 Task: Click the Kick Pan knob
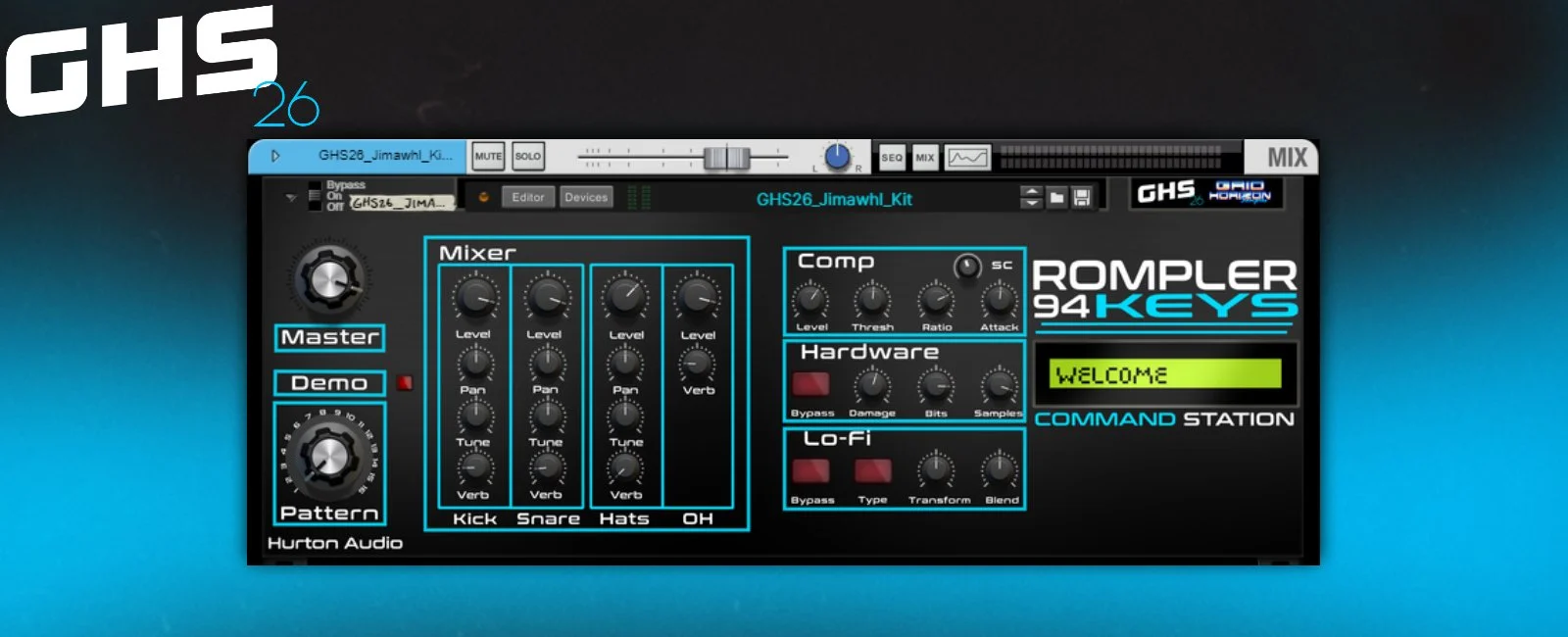(x=474, y=364)
